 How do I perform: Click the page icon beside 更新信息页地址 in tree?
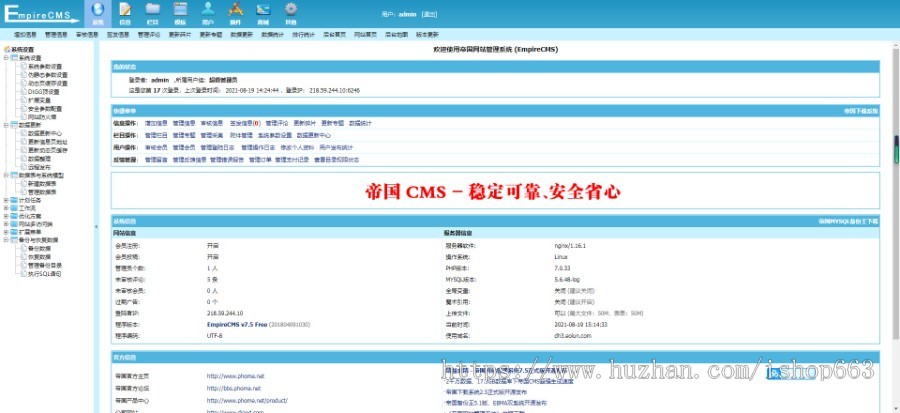point(24,142)
